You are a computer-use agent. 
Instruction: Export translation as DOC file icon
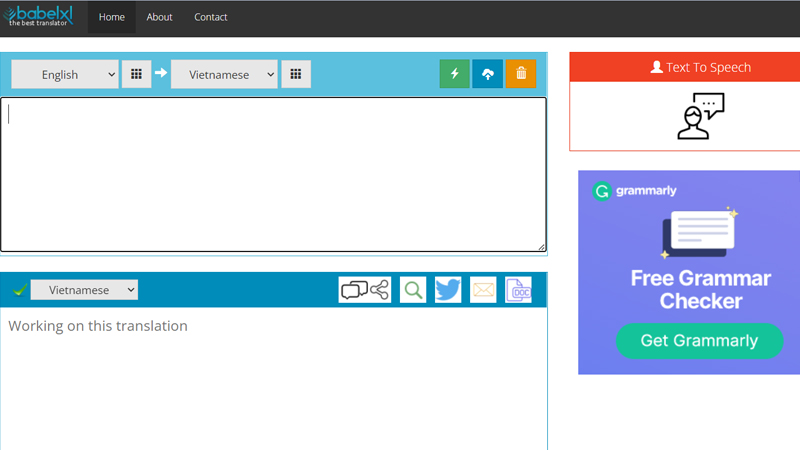coord(518,290)
